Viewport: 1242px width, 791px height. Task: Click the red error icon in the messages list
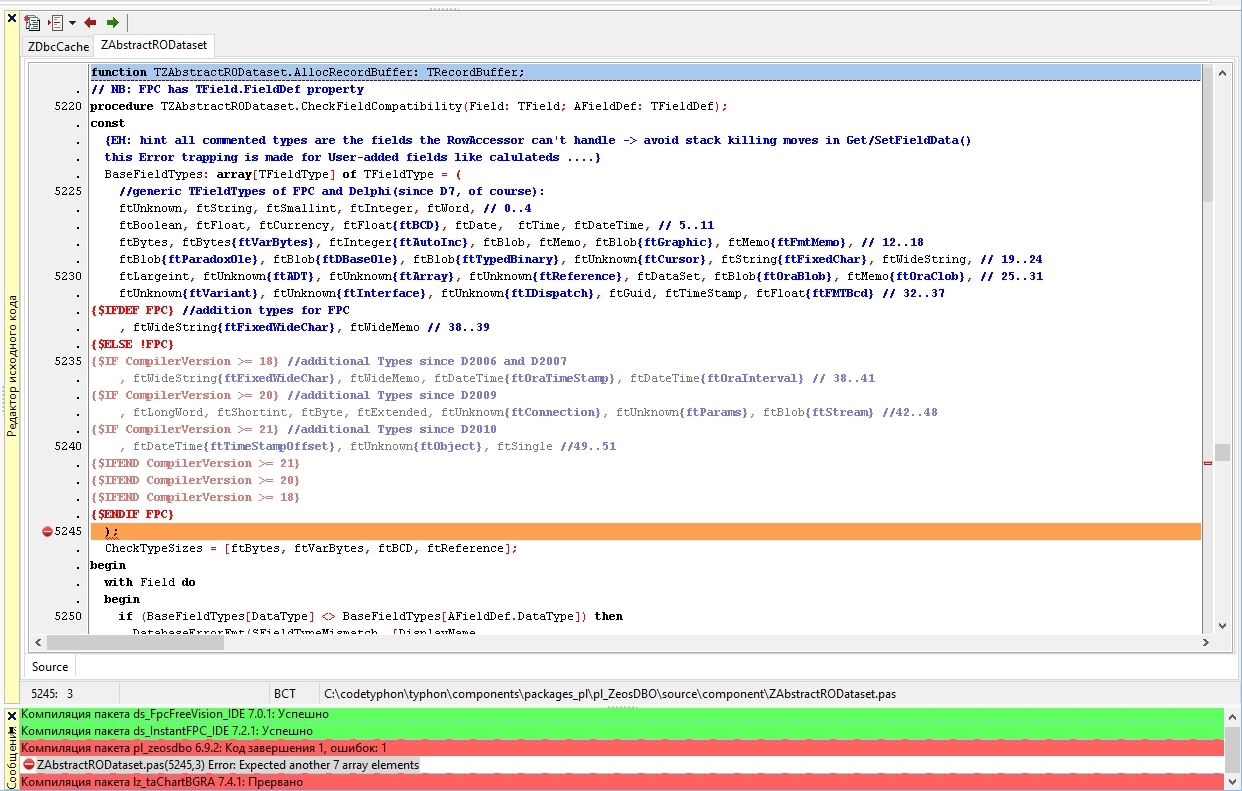pos(28,765)
